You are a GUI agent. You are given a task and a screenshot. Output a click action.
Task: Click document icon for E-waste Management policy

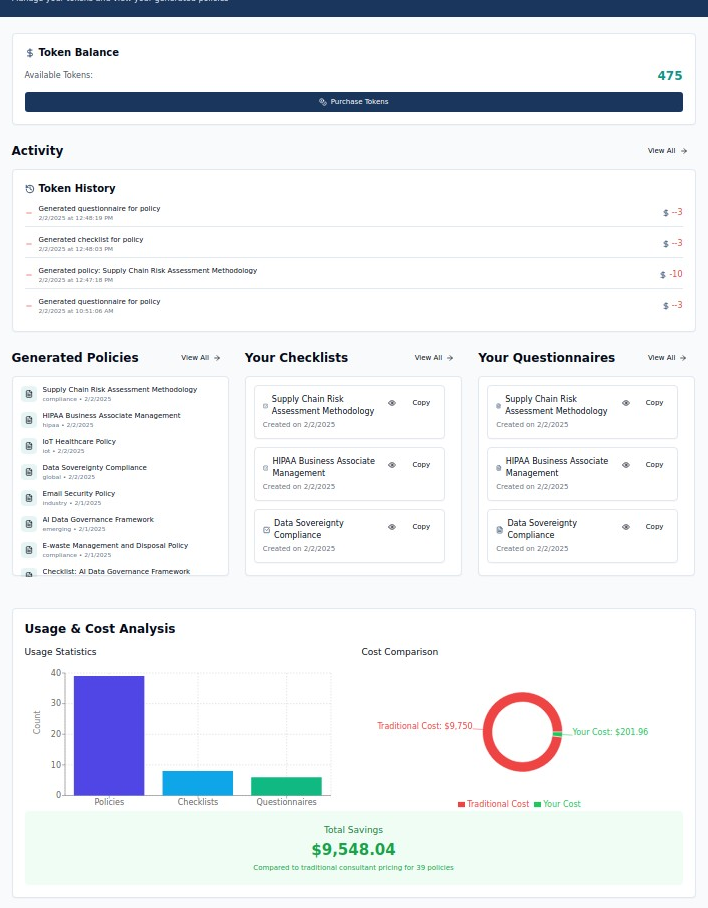(29, 550)
